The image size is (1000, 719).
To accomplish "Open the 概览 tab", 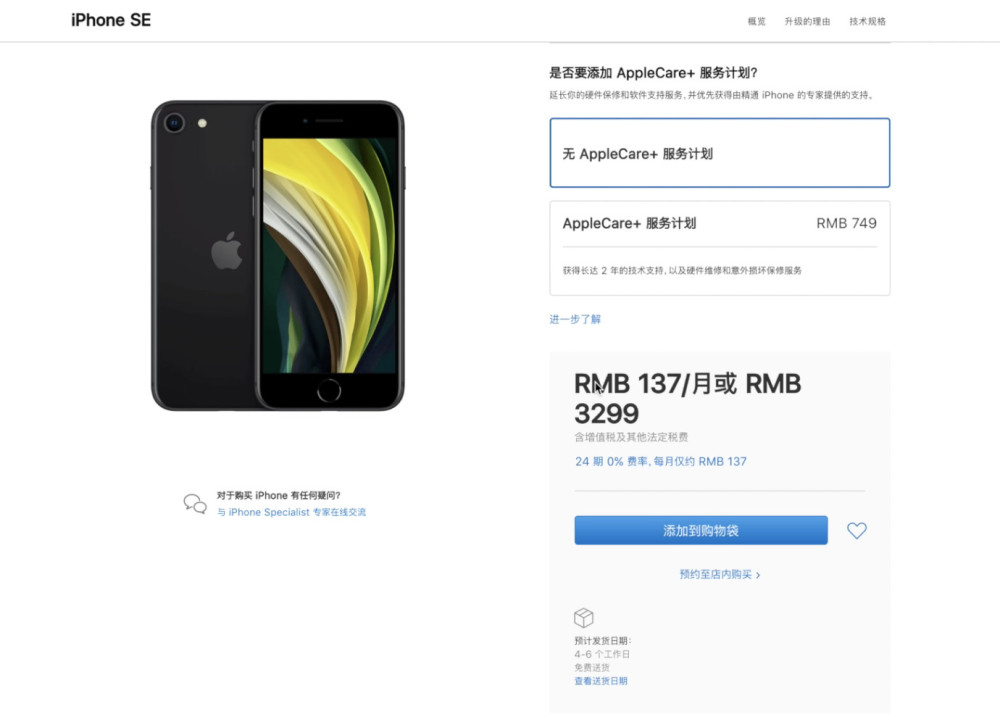I will coord(756,21).
